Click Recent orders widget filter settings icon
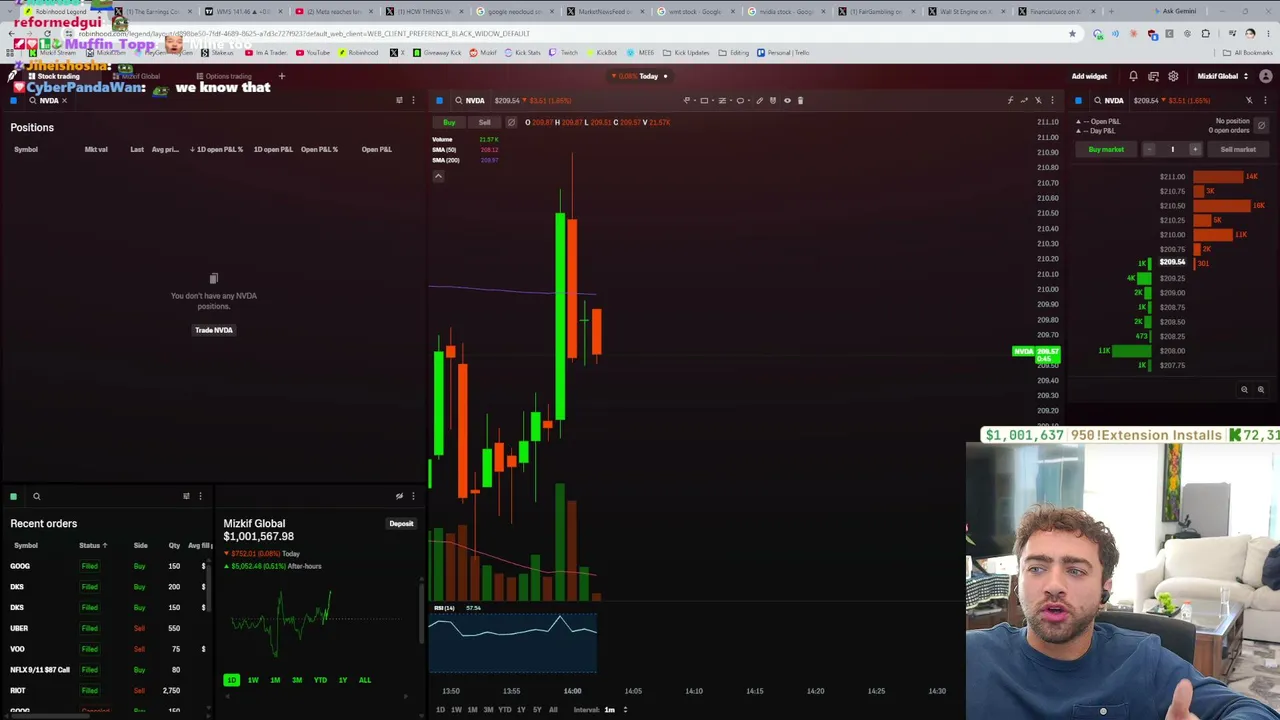 [x=186, y=496]
